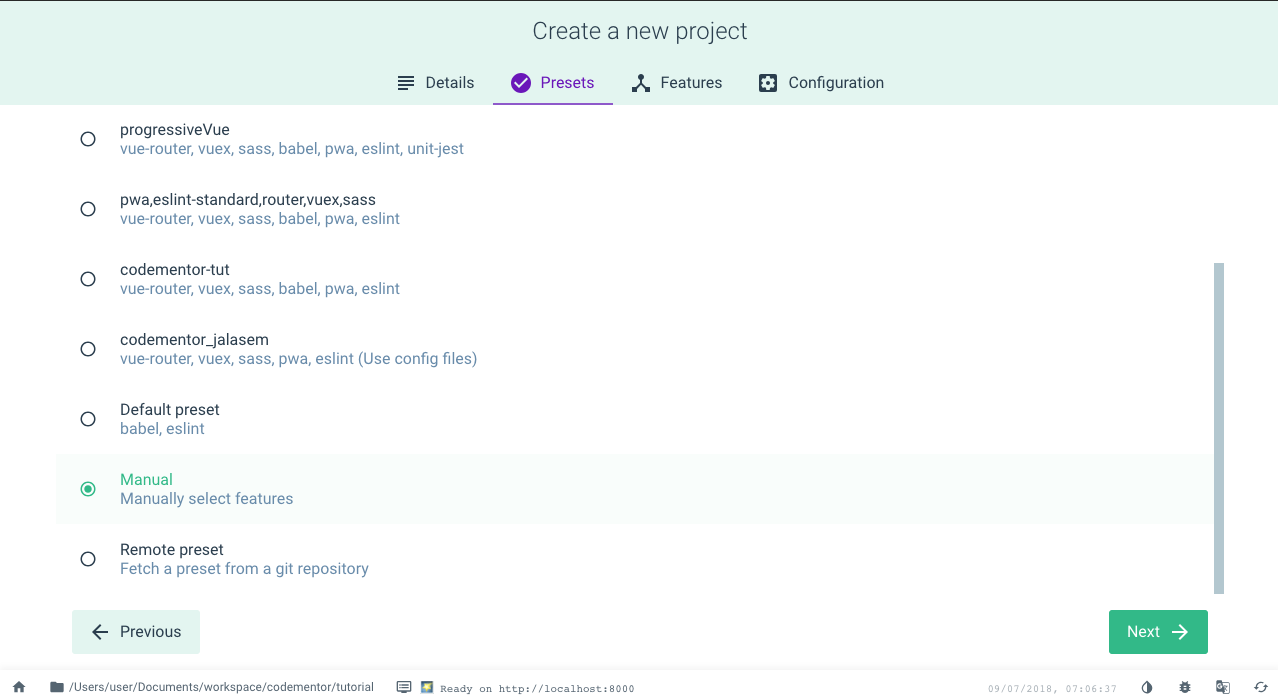Toggle dark mode via the contrast icon
Image resolution: width=1278 pixels, height=700 pixels.
1146,687
